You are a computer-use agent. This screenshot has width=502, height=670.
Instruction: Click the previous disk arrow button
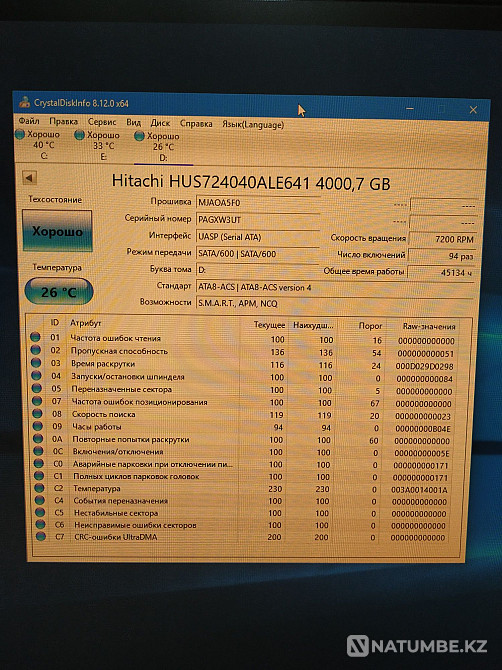tap(29, 178)
